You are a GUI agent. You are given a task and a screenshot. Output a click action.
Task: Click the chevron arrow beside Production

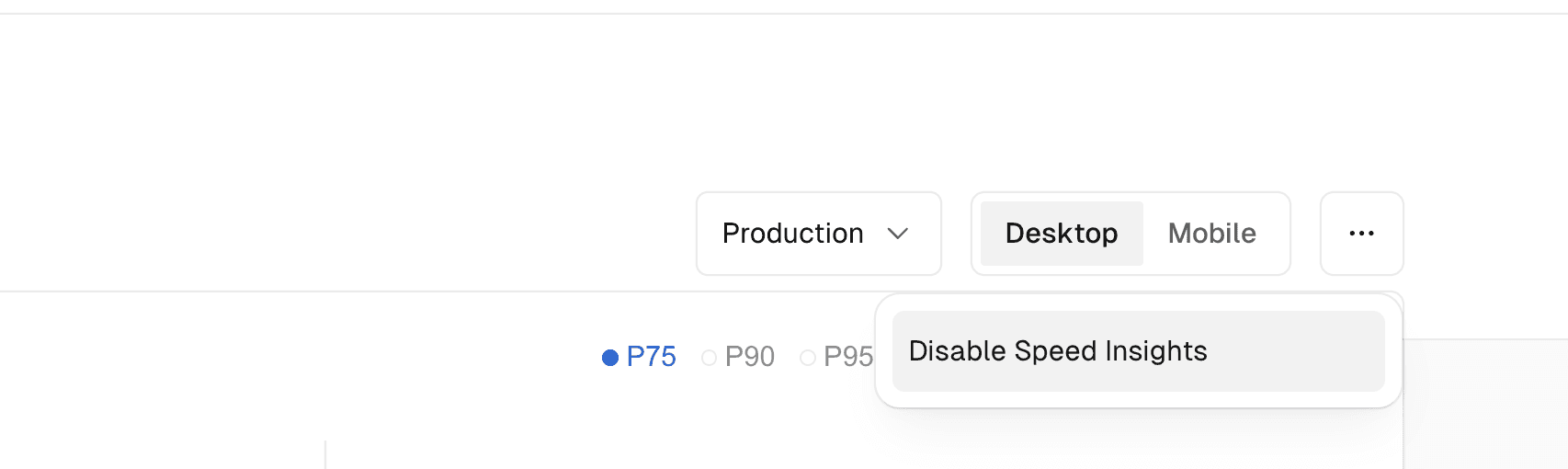point(898,234)
